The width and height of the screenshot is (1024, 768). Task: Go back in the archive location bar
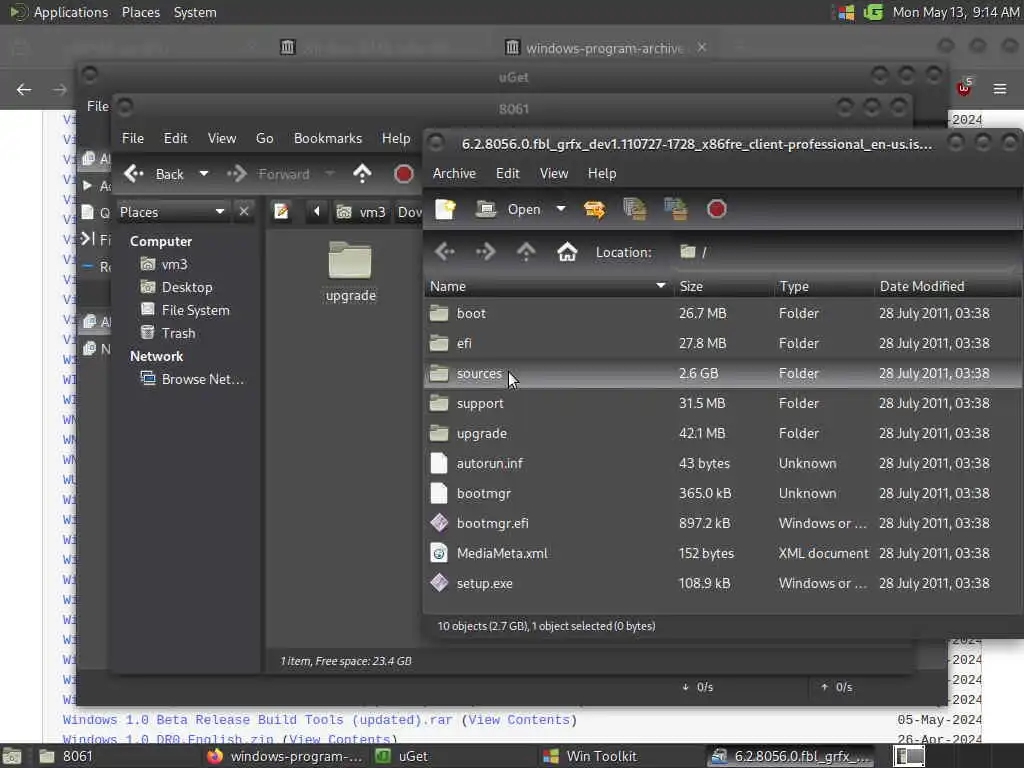click(445, 251)
